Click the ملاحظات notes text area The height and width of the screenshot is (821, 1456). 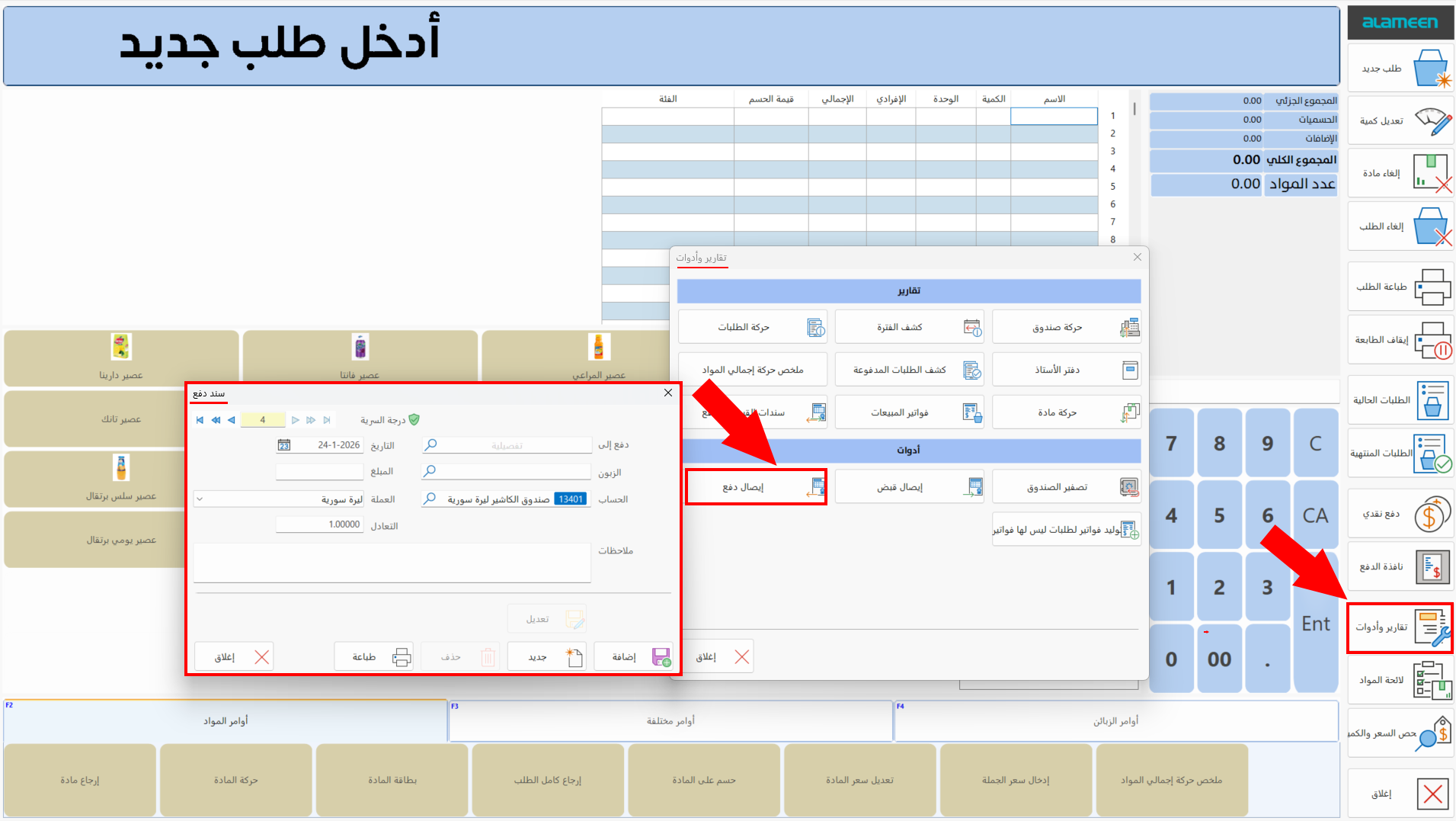tap(392, 563)
